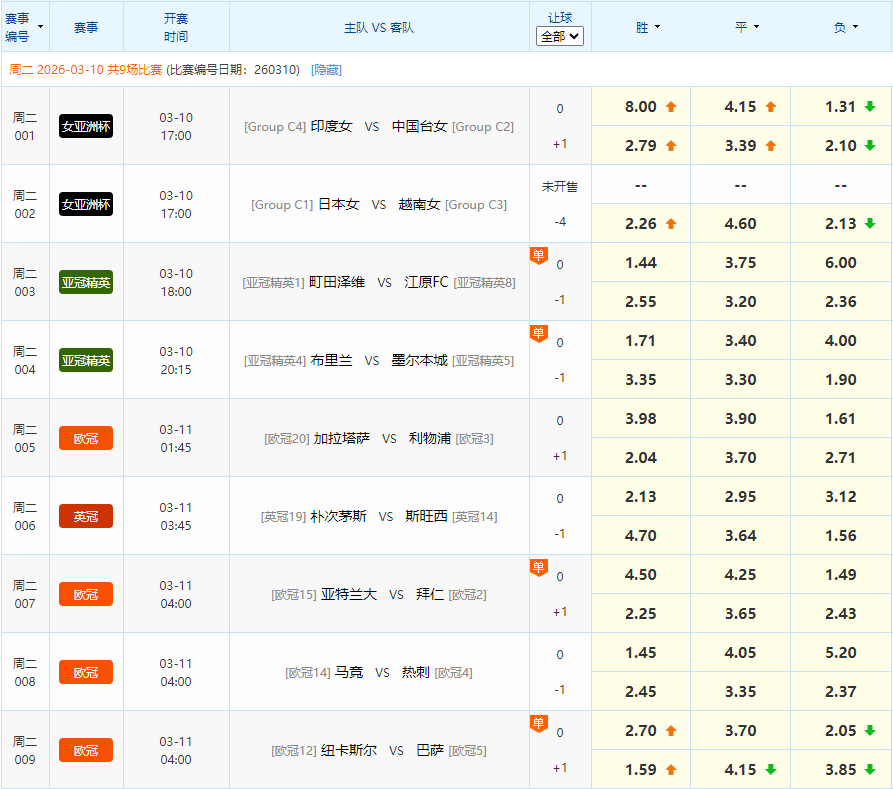Select 纽卡斯尔 win odds 2.70
Viewport: 893px width, 789px height.
pyautogui.click(x=641, y=731)
